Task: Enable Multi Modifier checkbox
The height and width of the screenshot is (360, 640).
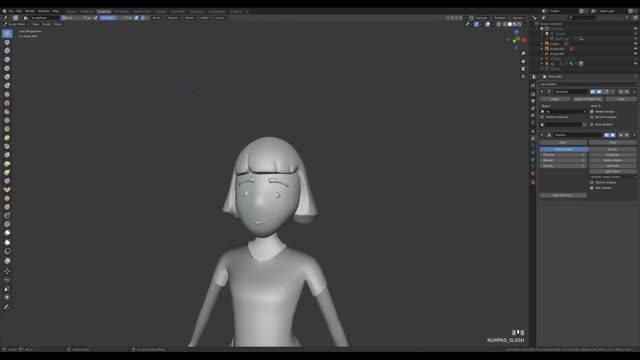Action: (592, 124)
